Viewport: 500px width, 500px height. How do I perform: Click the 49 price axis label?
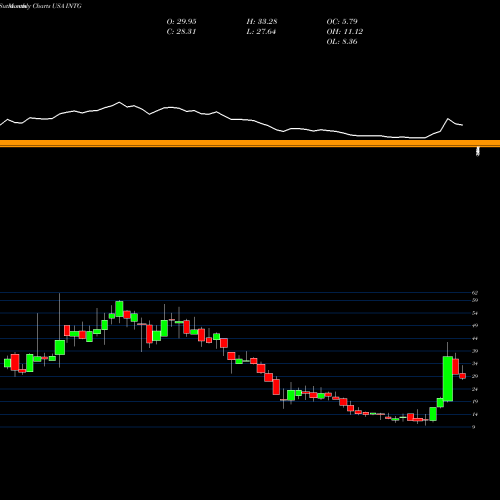coord(475,326)
